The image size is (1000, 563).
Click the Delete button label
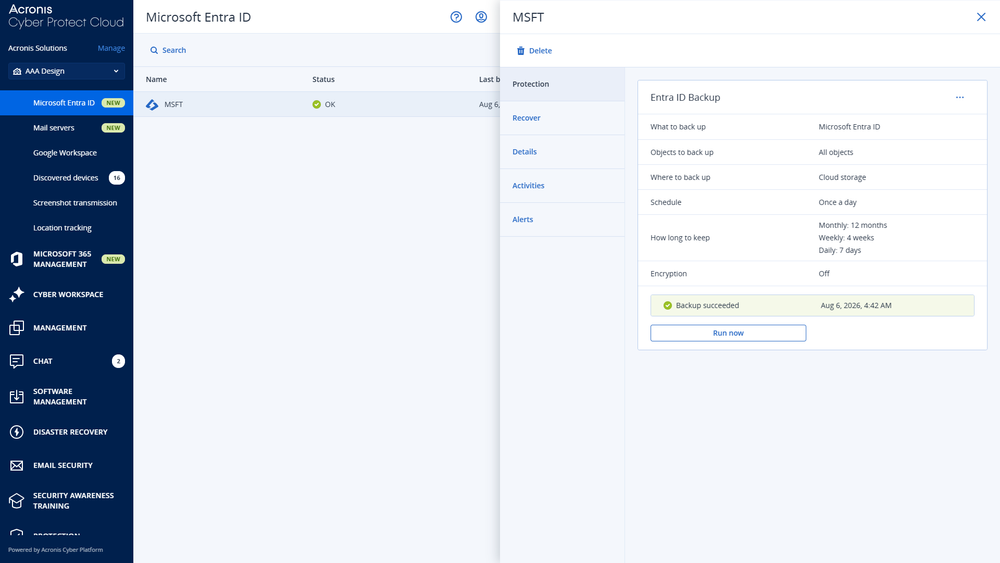[x=540, y=50]
